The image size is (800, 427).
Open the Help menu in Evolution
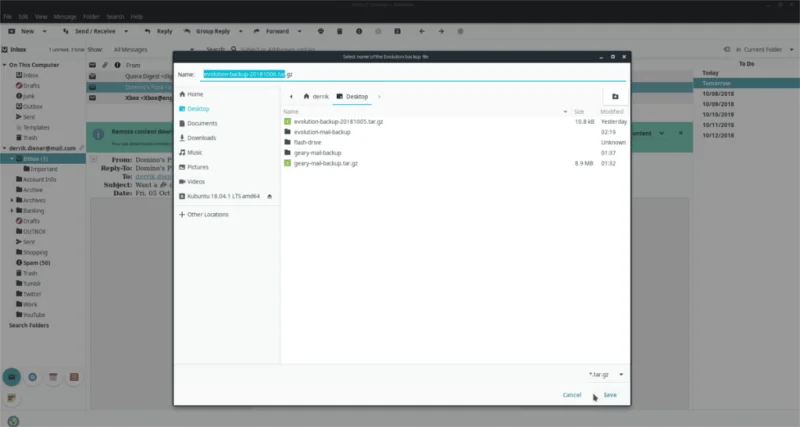click(136, 16)
